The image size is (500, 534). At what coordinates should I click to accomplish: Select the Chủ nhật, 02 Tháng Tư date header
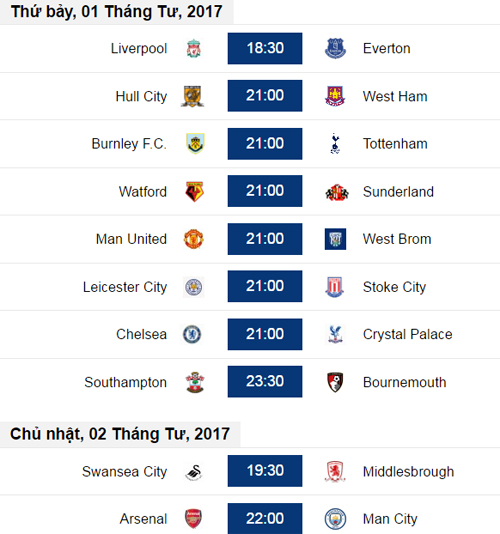[x=120, y=434]
